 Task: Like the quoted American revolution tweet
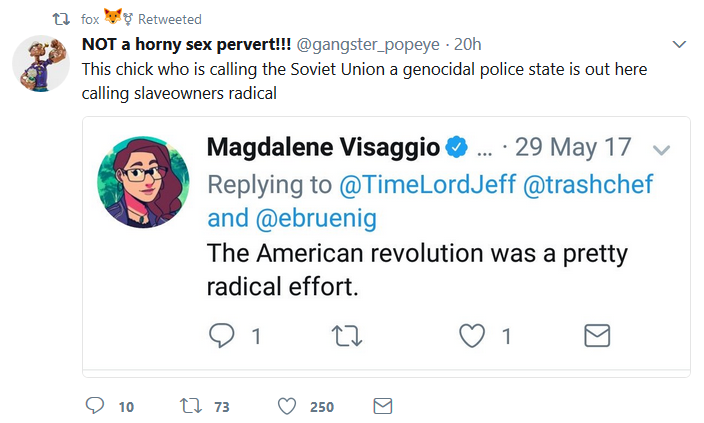click(471, 336)
